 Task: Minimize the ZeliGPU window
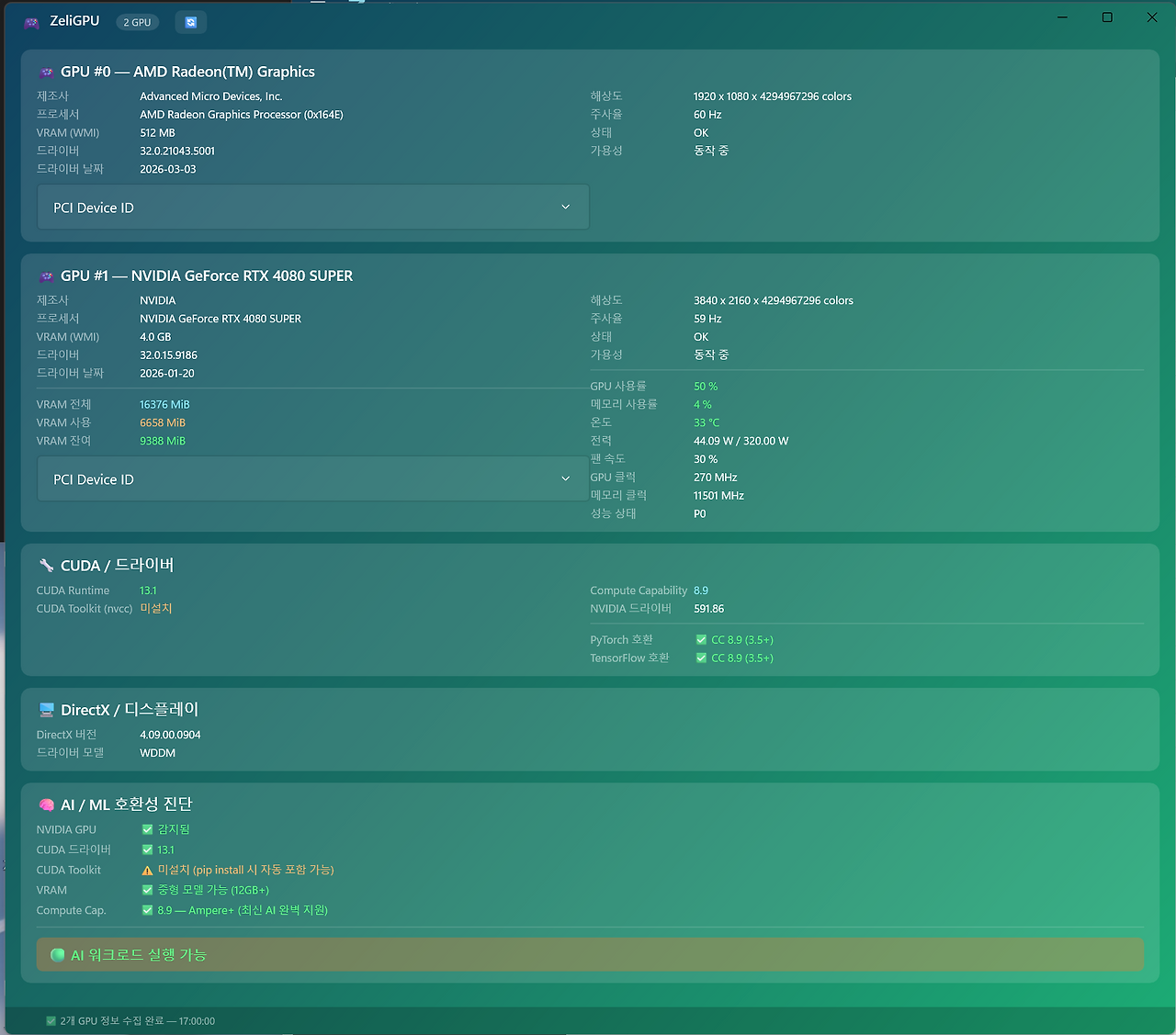pyautogui.click(x=1063, y=17)
